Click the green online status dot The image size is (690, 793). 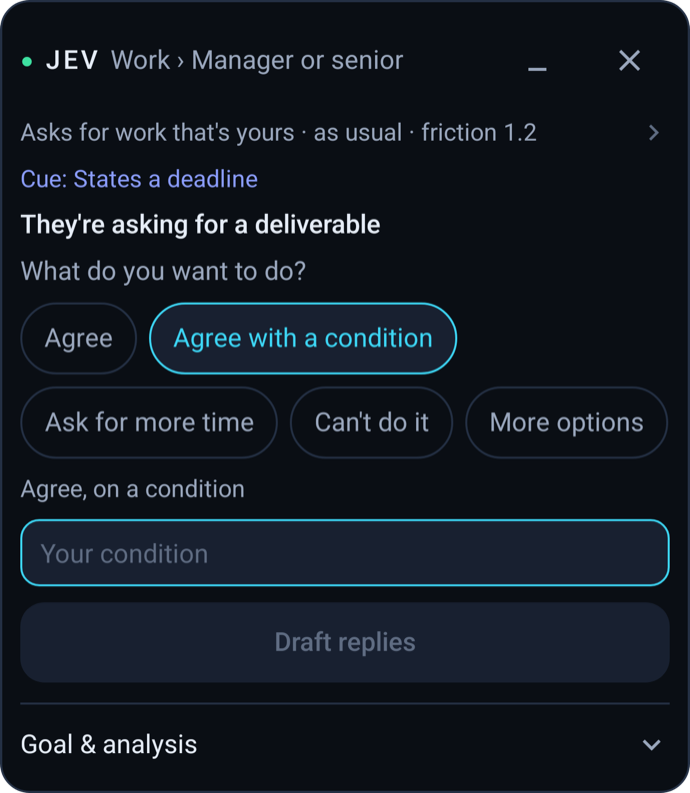click(27, 62)
